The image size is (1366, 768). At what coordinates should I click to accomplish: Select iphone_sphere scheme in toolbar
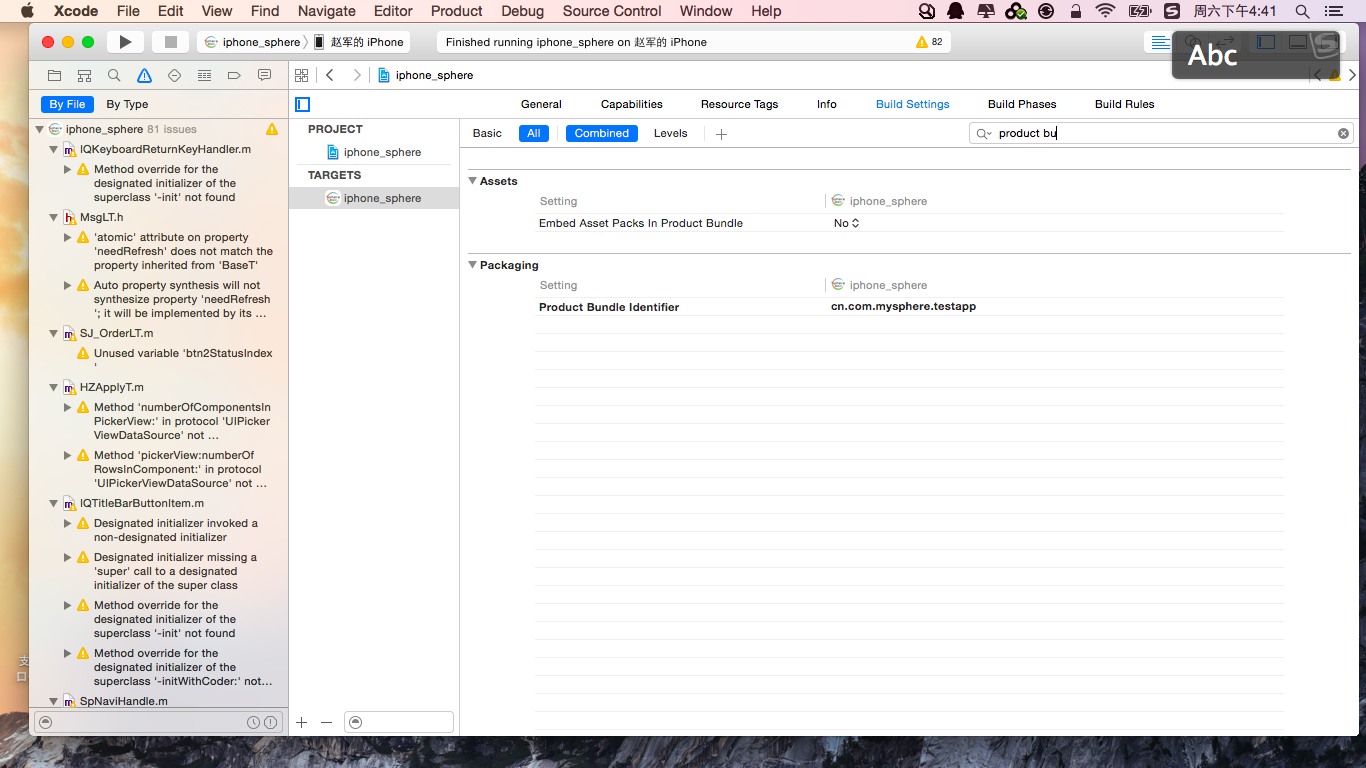pos(252,42)
